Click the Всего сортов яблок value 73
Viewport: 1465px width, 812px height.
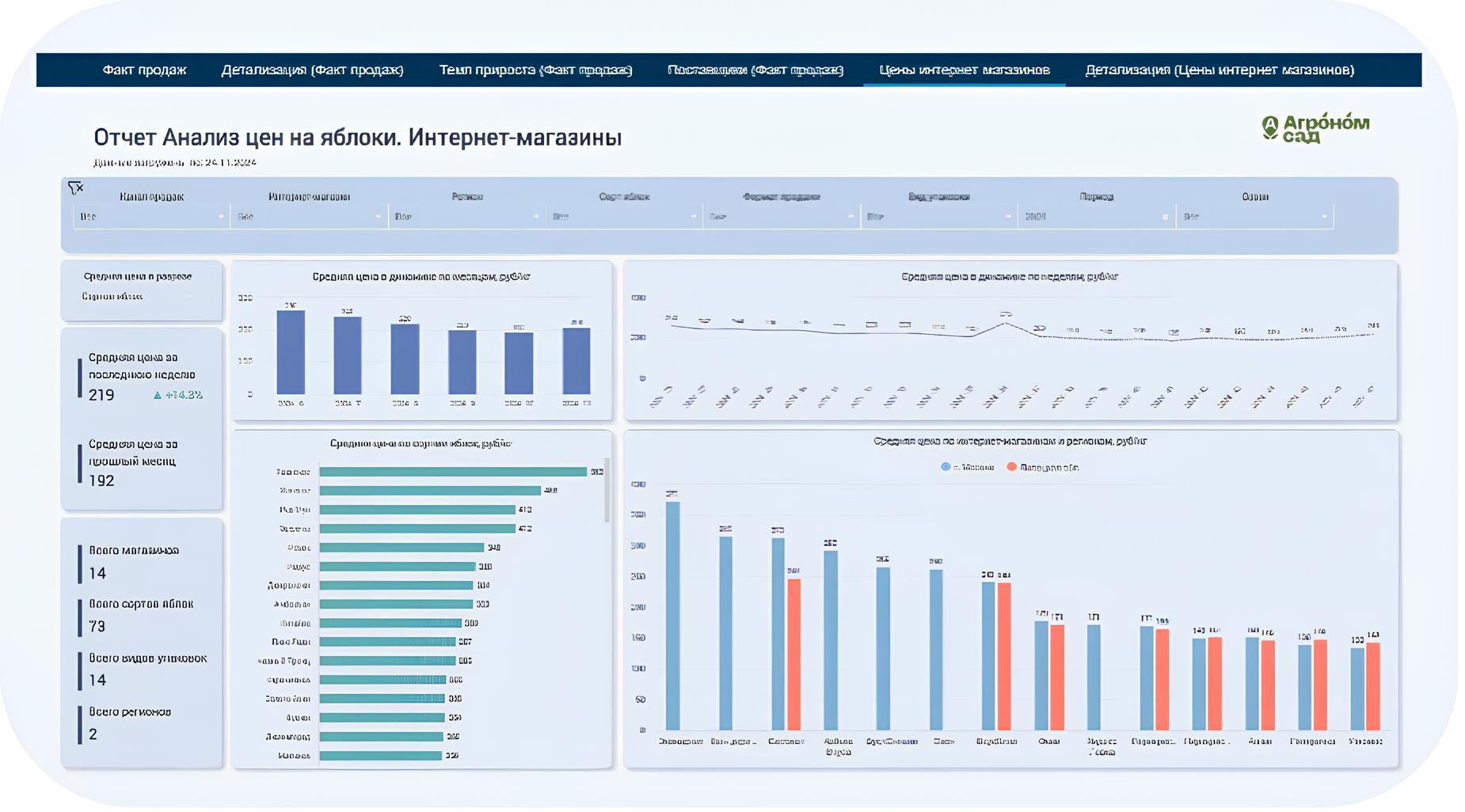tap(97, 626)
